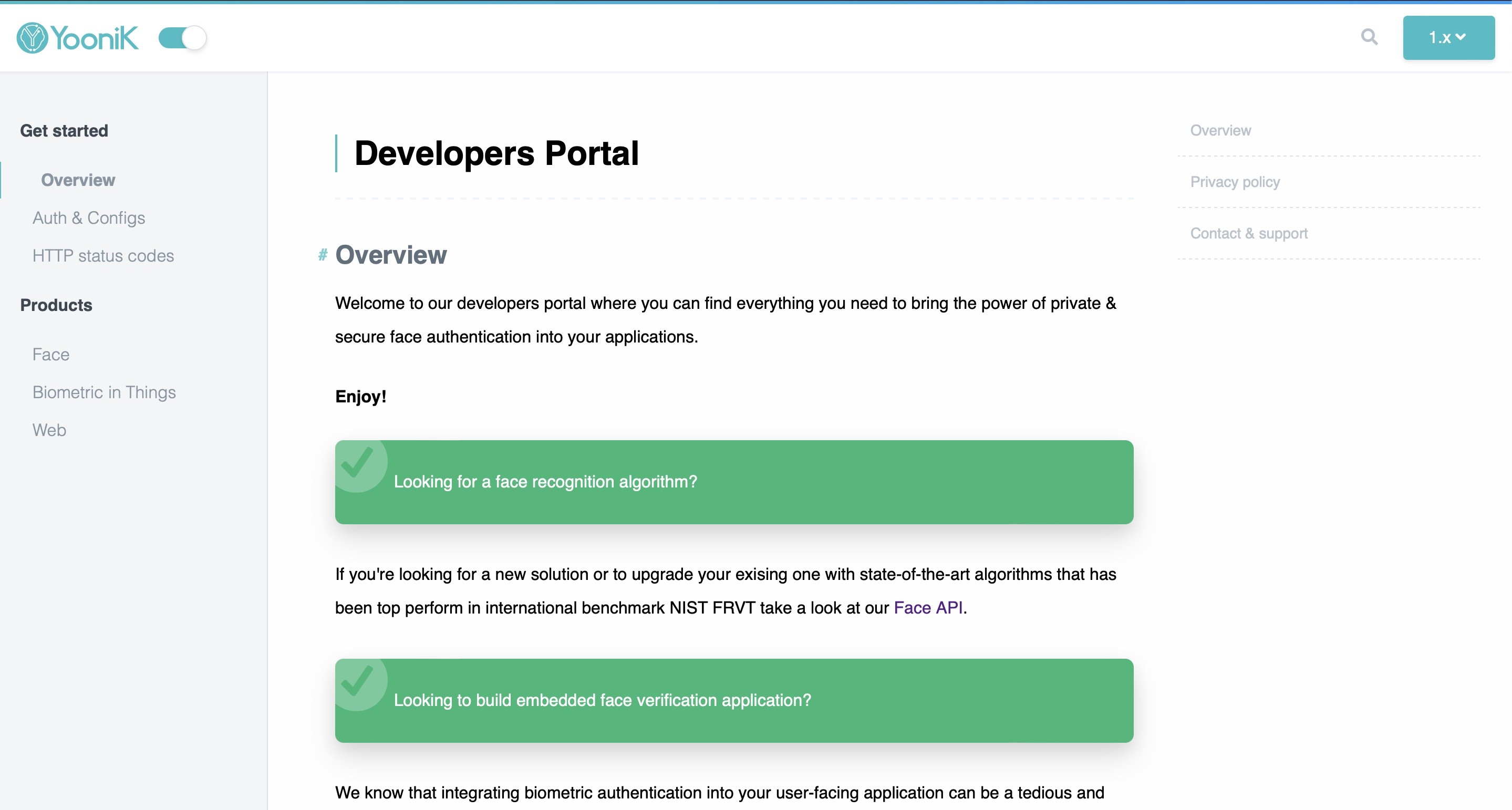Click the embedded face verification banner text

[x=602, y=700]
